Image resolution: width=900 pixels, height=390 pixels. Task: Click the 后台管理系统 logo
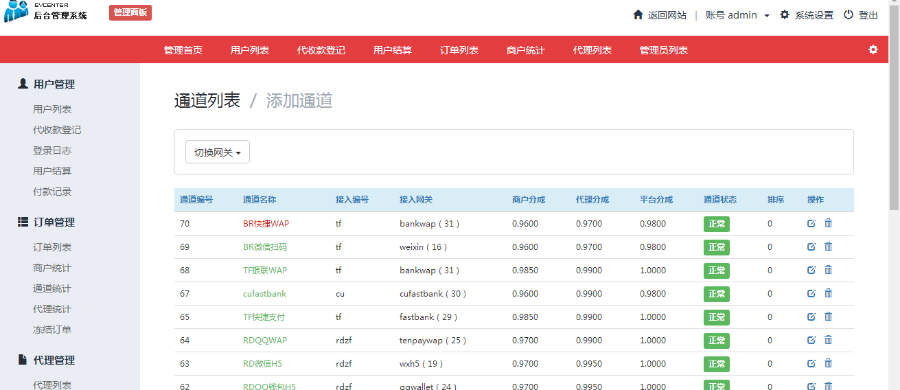46,11
